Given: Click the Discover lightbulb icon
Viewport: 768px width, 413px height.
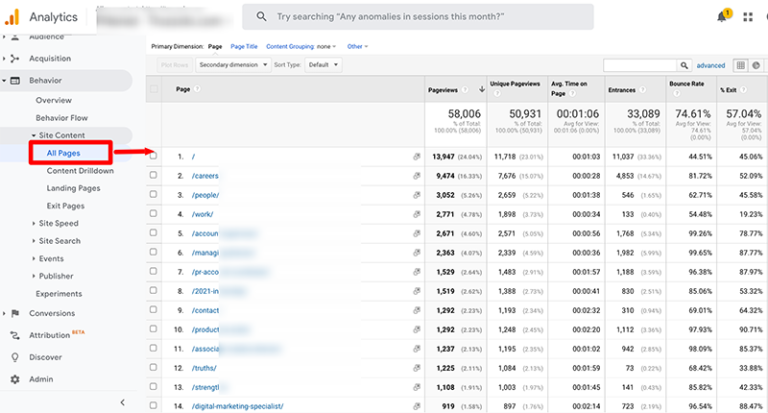Looking at the screenshot, I should tap(15, 357).
